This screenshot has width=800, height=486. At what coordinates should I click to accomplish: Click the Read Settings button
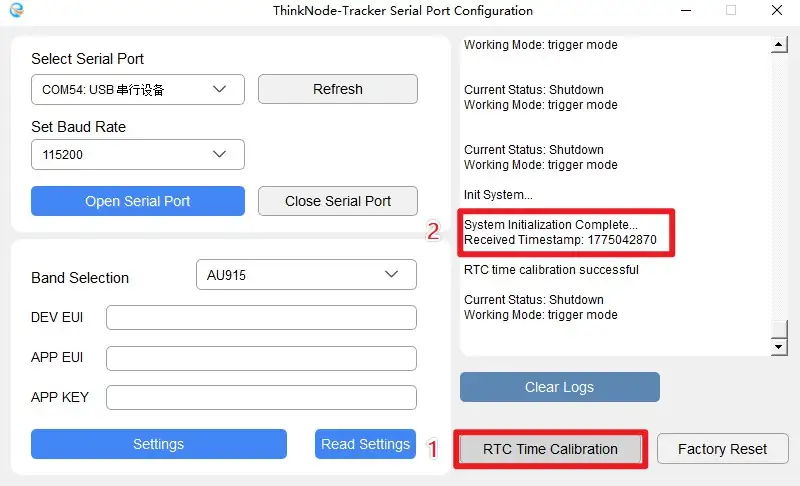365,444
